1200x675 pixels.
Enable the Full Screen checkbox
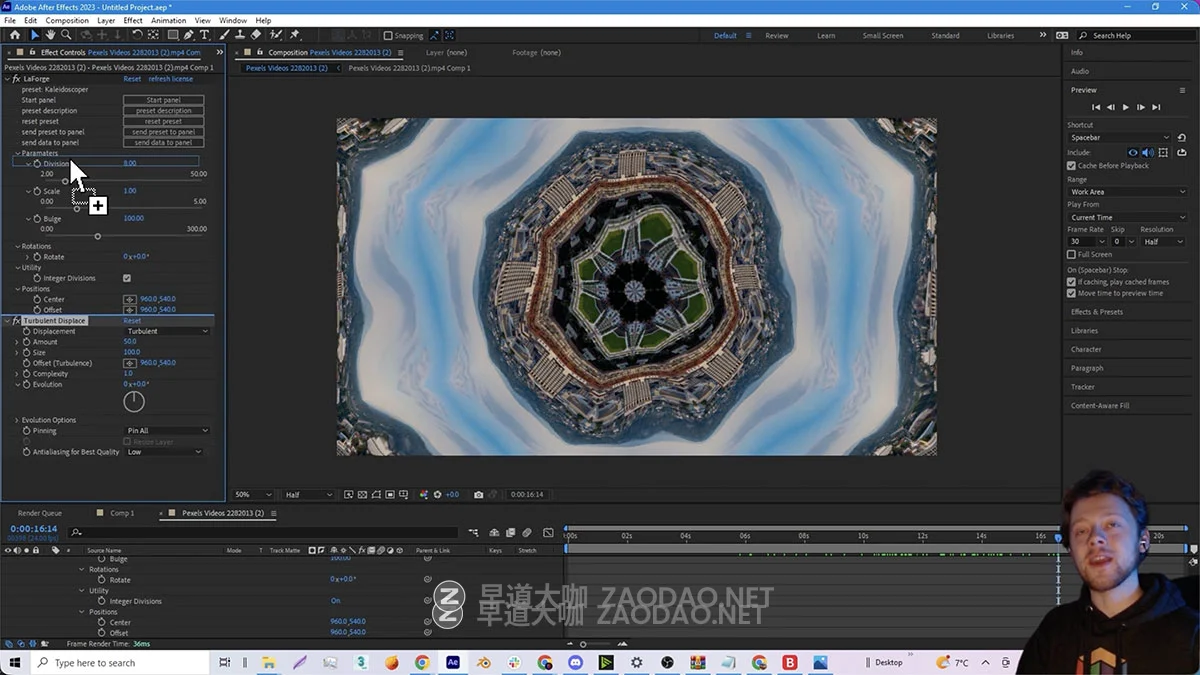tap(1072, 255)
